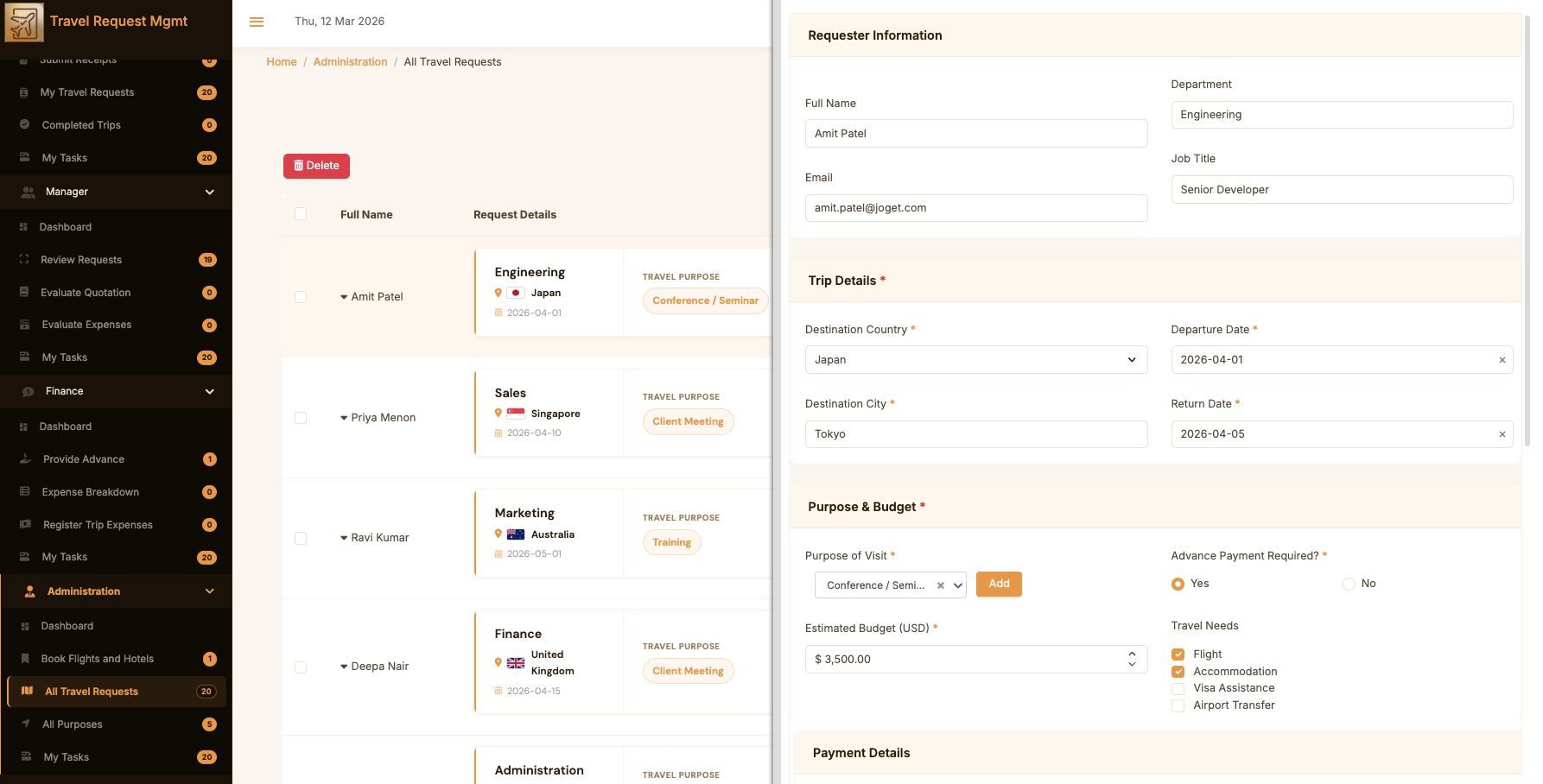This screenshot has height=784, width=1543.
Task: Click the All Purposes sidebar icon
Action: 25,724
